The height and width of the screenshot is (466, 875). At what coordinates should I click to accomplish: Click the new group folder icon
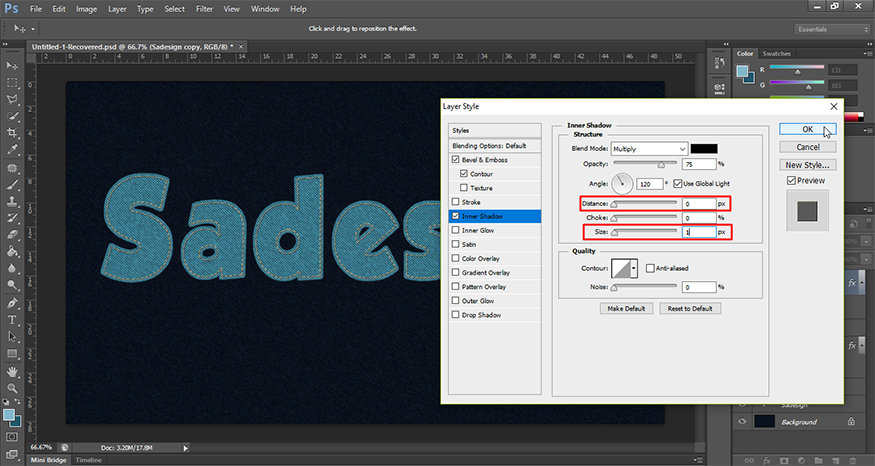pos(818,460)
